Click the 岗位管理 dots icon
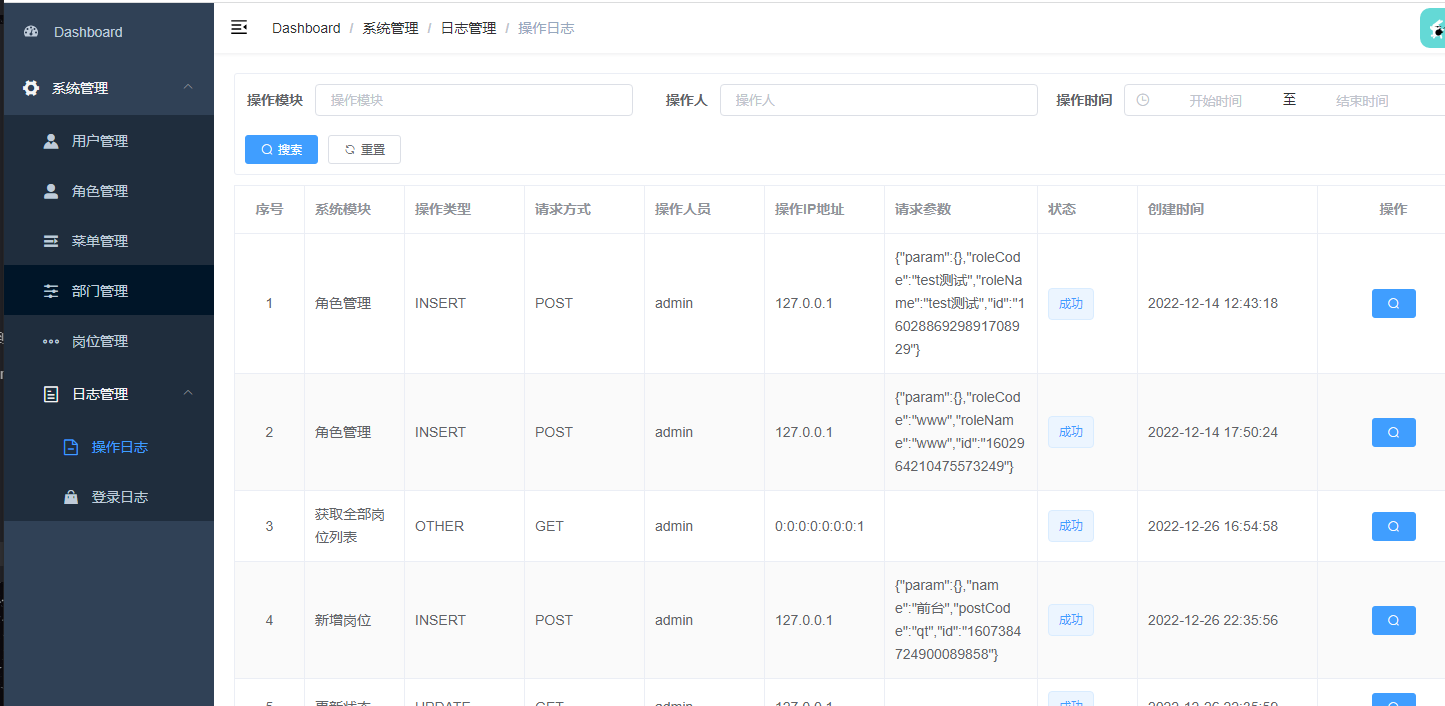The height and width of the screenshot is (706, 1445). pyautogui.click(x=51, y=341)
